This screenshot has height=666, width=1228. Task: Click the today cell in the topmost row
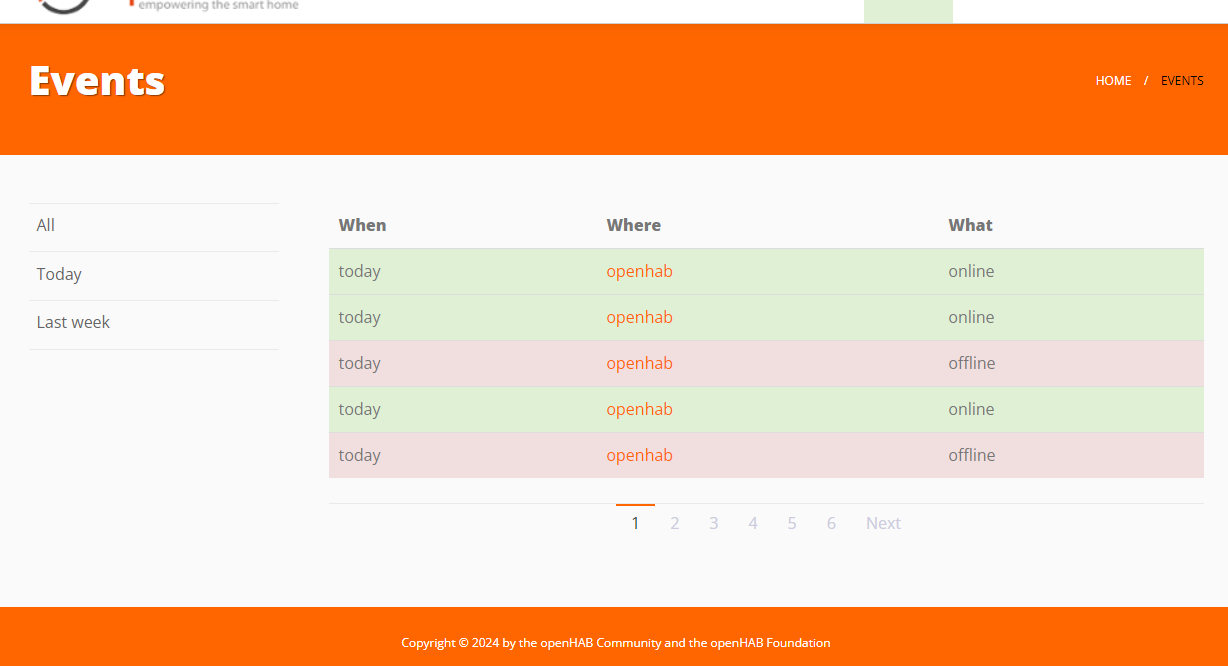coord(359,271)
